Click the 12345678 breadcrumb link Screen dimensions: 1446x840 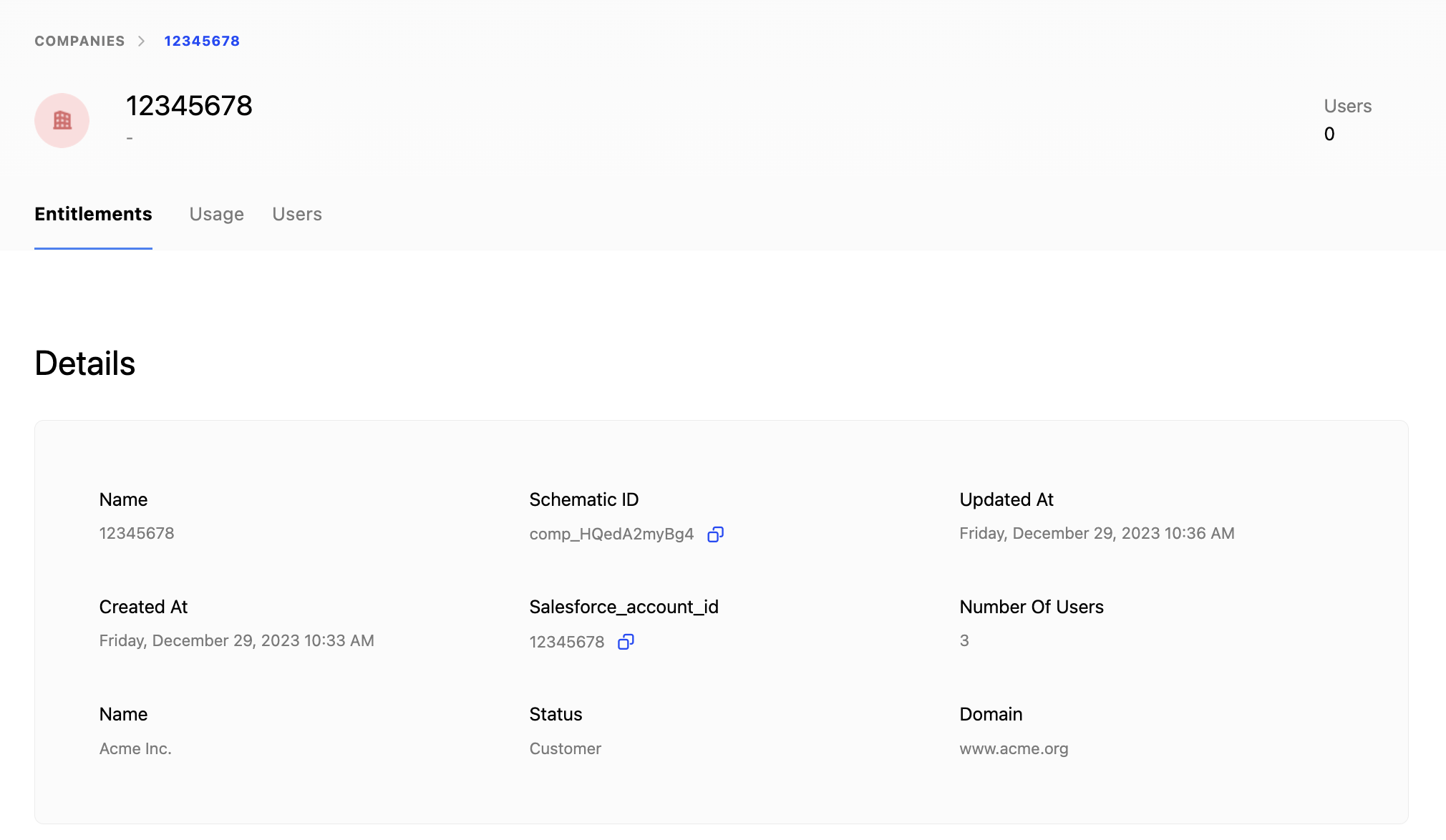click(202, 41)
